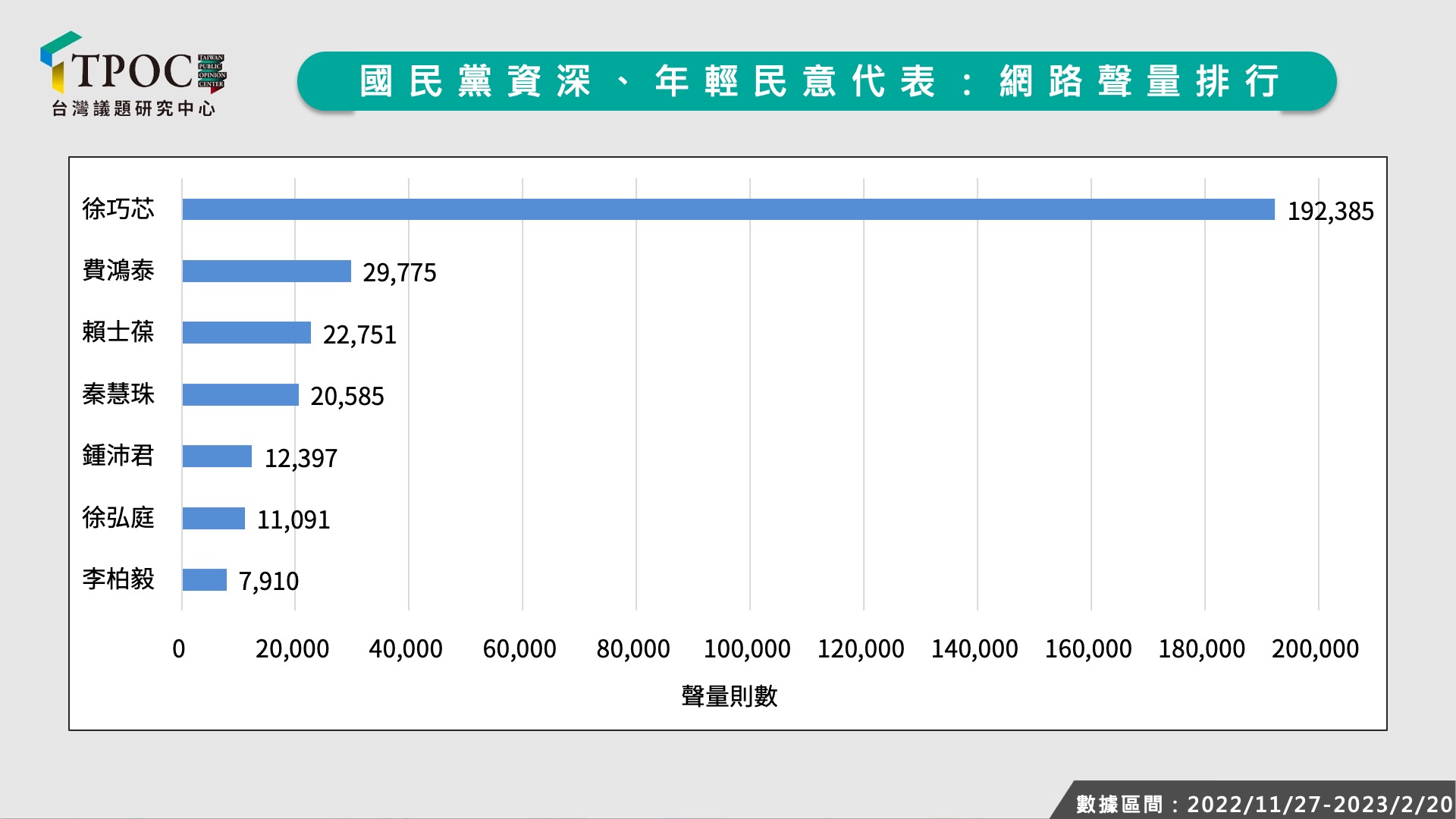
Task: Click the 180,000 axis tick label
Action: (1202, 649)
